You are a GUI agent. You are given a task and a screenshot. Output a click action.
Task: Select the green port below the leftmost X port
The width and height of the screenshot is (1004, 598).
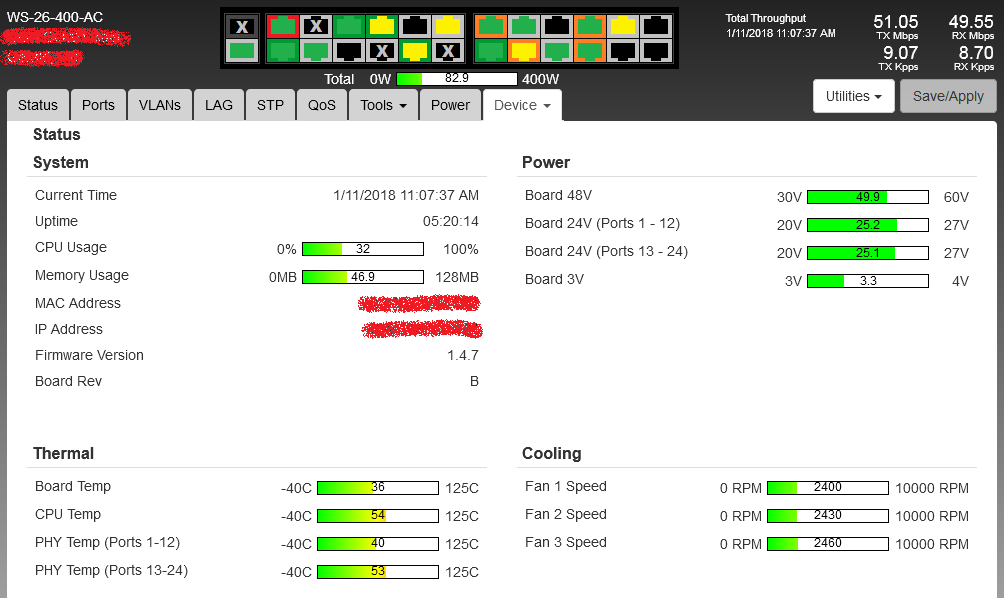pyautogui.click(x=241, y=50)
